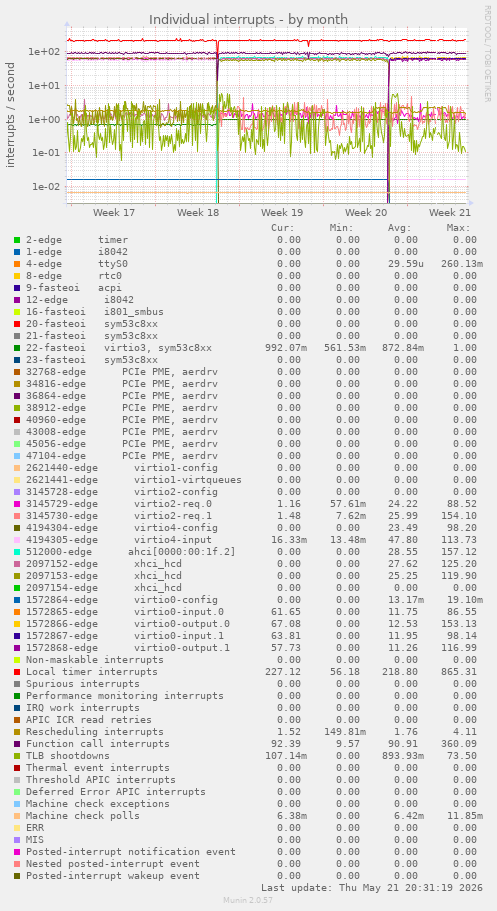Viewport: 497px width, 911px height.
Task: Click the Week 21 x-axis label
Action: (450, 213)
